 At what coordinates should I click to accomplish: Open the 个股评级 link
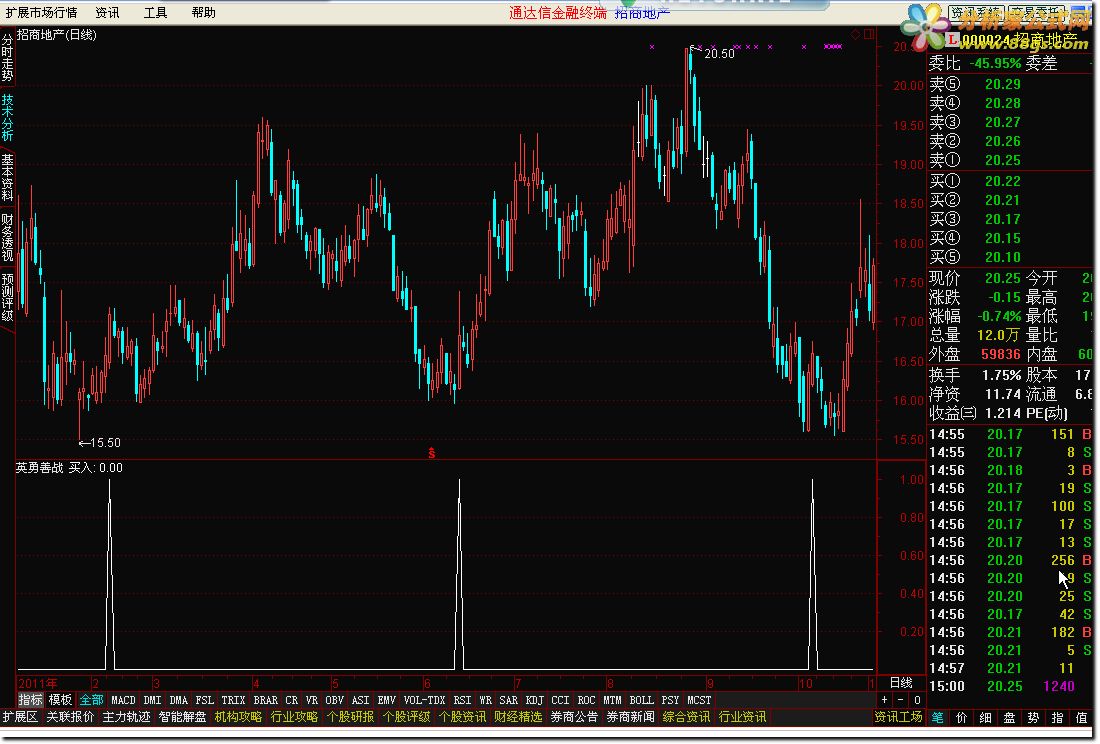pyautogui.click(x=407, y=717)
